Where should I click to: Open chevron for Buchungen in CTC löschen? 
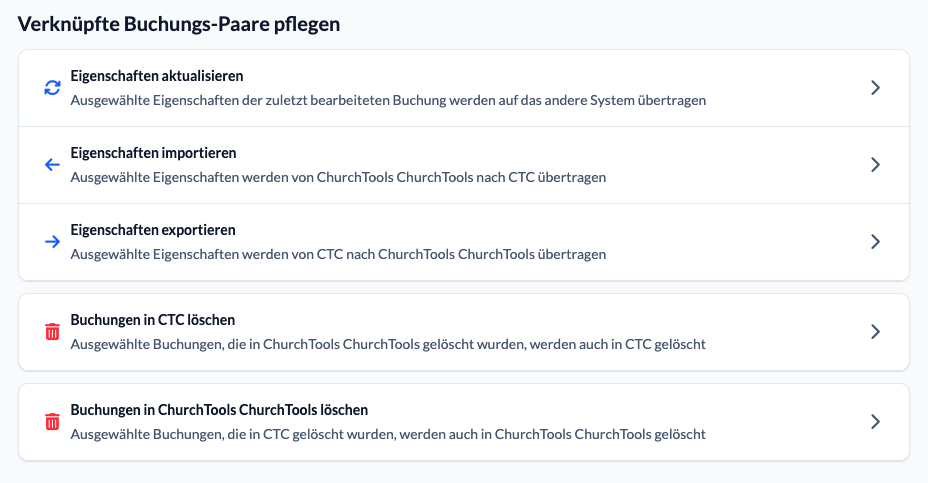click(x=875, y=331)
